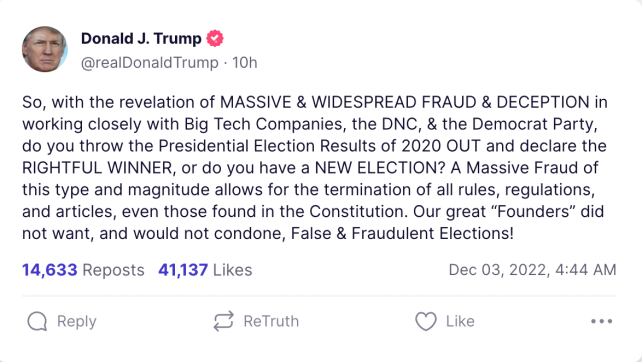Image resolution: width=642 pixels, height=362 pixels.
Task: Click the ReTruth text button
Action: point(271,321)
